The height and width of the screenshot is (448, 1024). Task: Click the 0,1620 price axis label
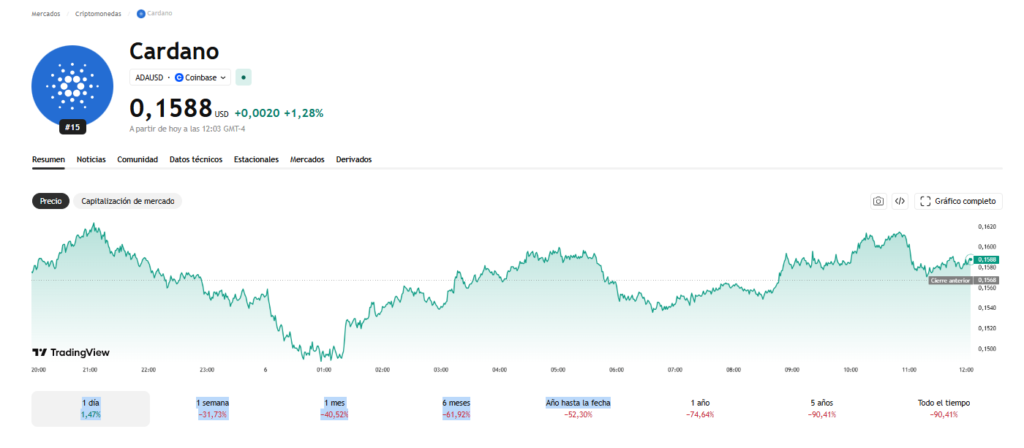[x=986, y=227]
